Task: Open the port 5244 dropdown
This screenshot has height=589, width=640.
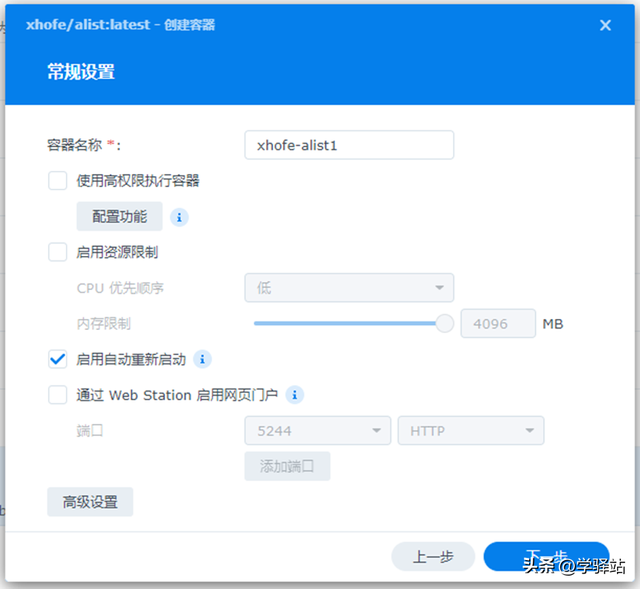Action: tap(318, 431)
